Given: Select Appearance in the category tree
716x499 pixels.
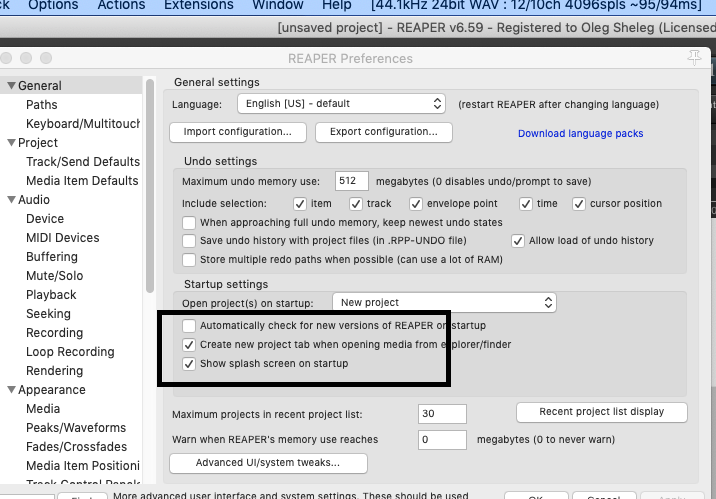Looking at the screenshot, I should 52,390.
